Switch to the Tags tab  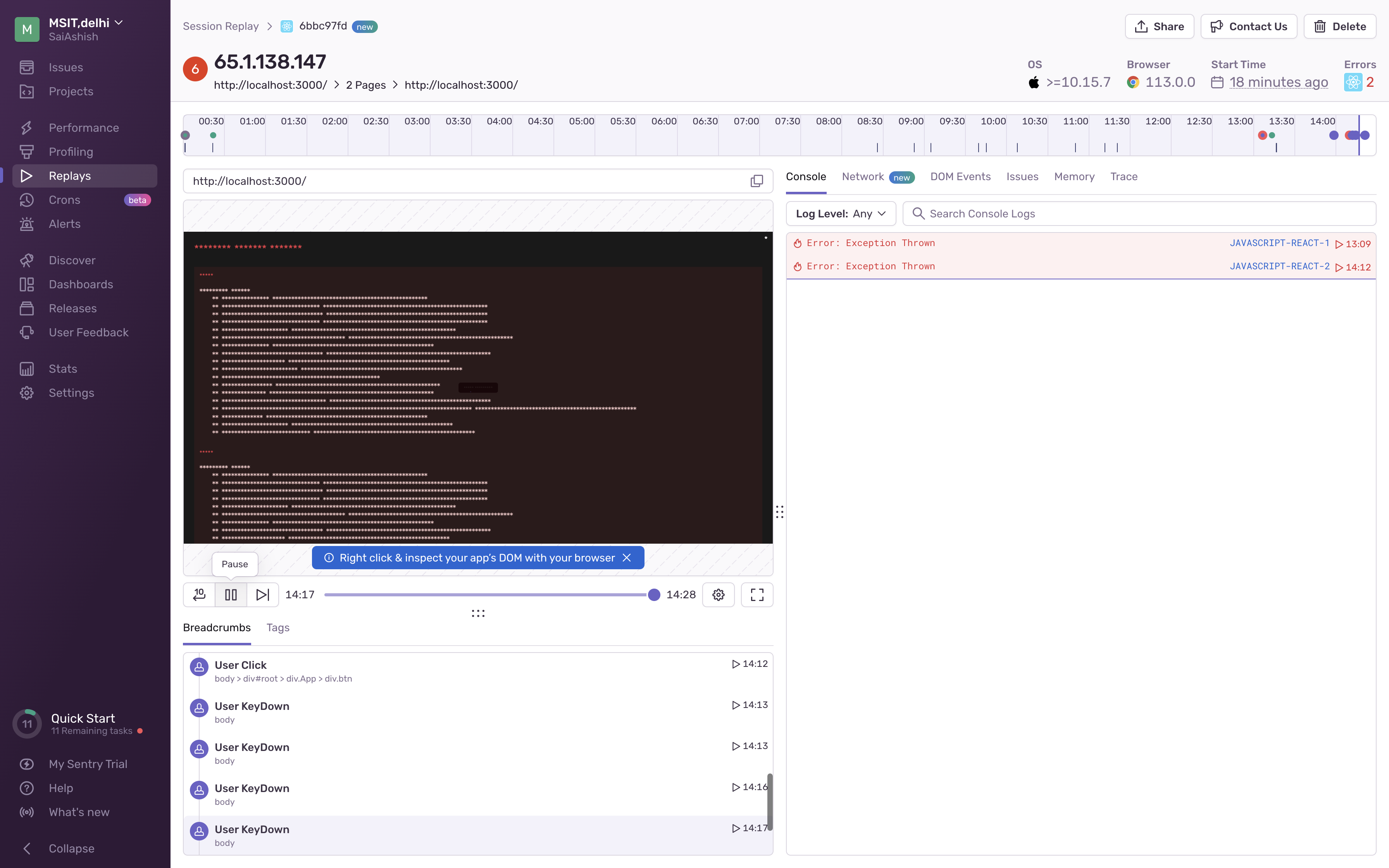278,627
